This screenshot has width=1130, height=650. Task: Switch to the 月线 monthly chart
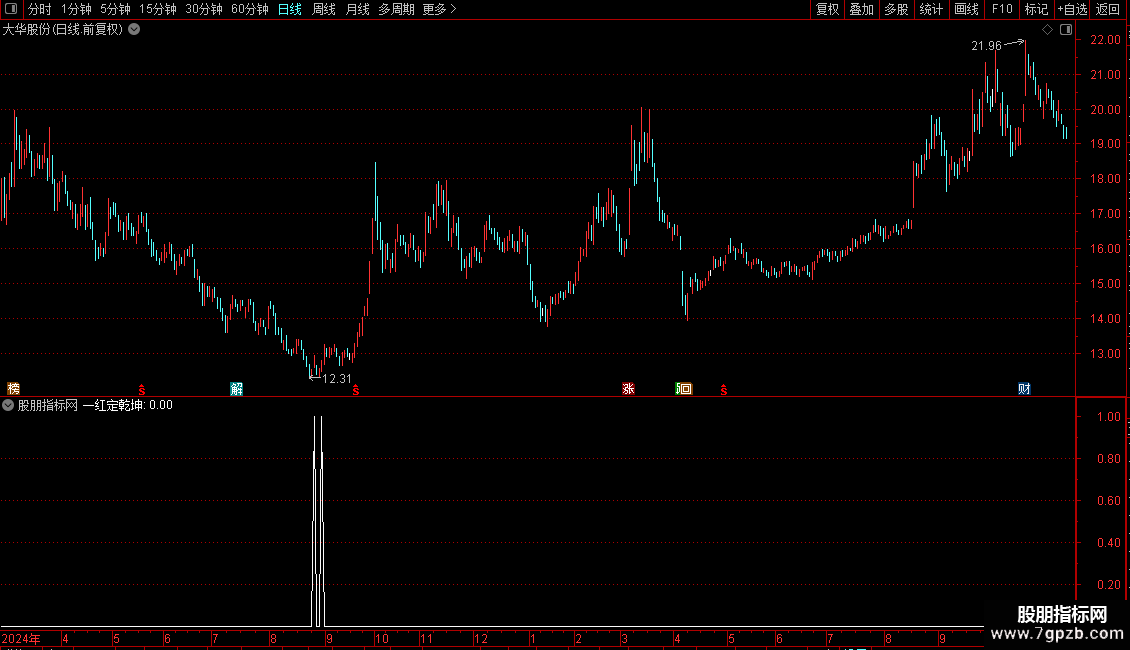pos(357,9)
